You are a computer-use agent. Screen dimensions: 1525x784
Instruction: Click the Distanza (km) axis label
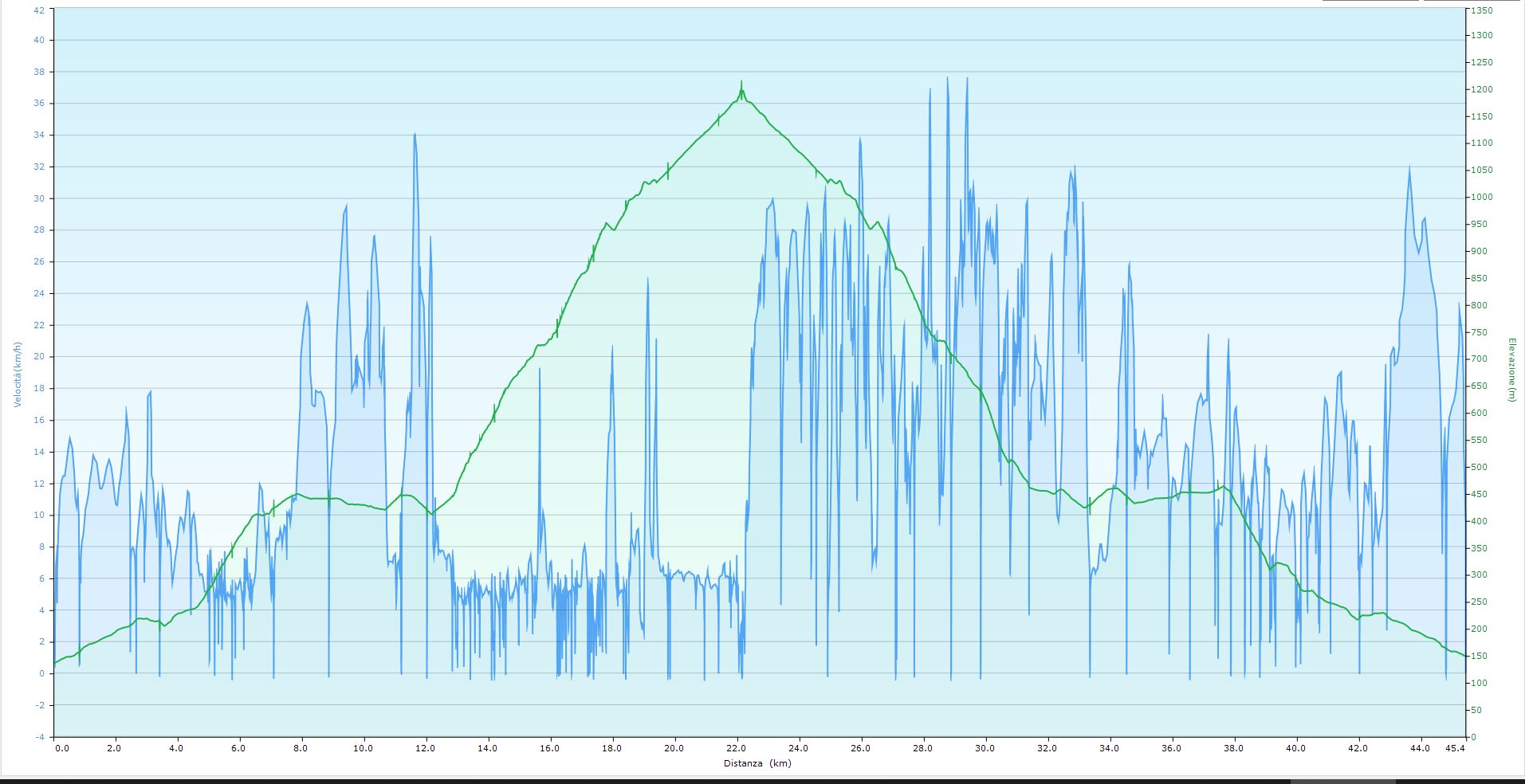pyautogui.click(x=757, y=763)
